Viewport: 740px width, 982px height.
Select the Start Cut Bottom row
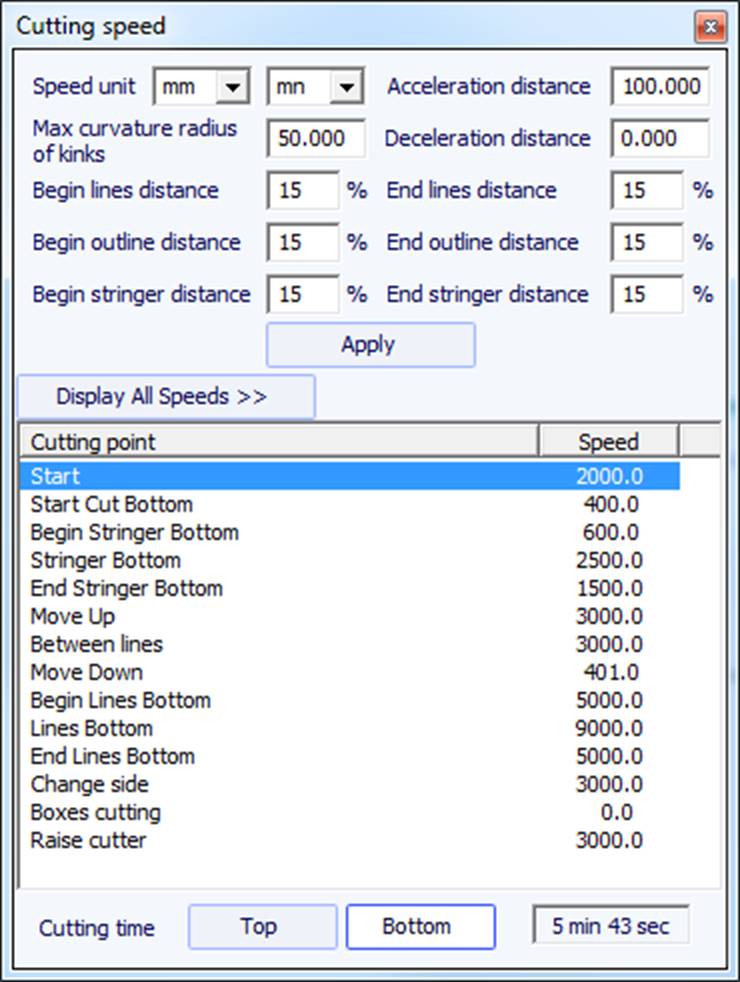point(351,504)
